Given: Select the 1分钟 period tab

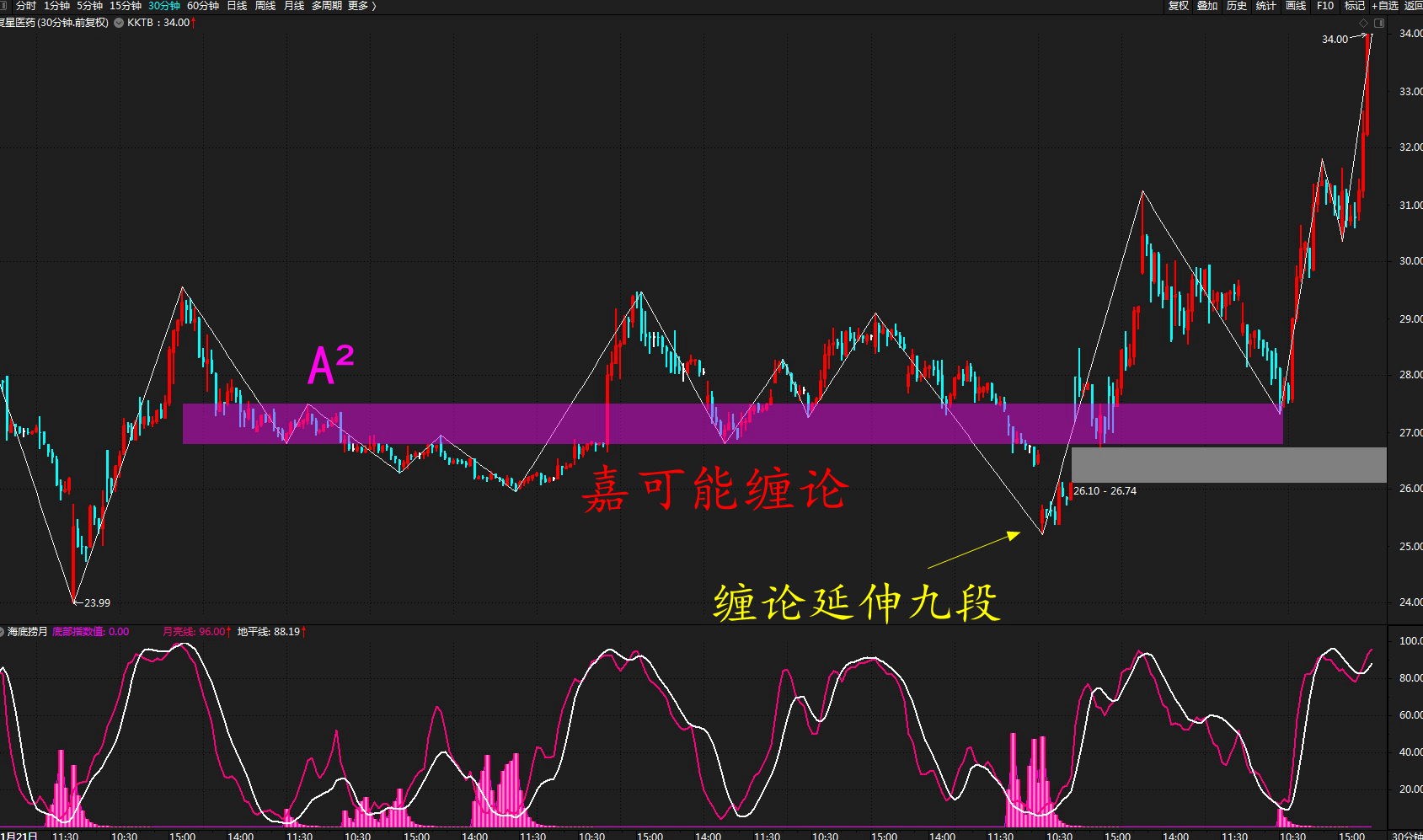Looking at the screenshot, I should (57, 6).
